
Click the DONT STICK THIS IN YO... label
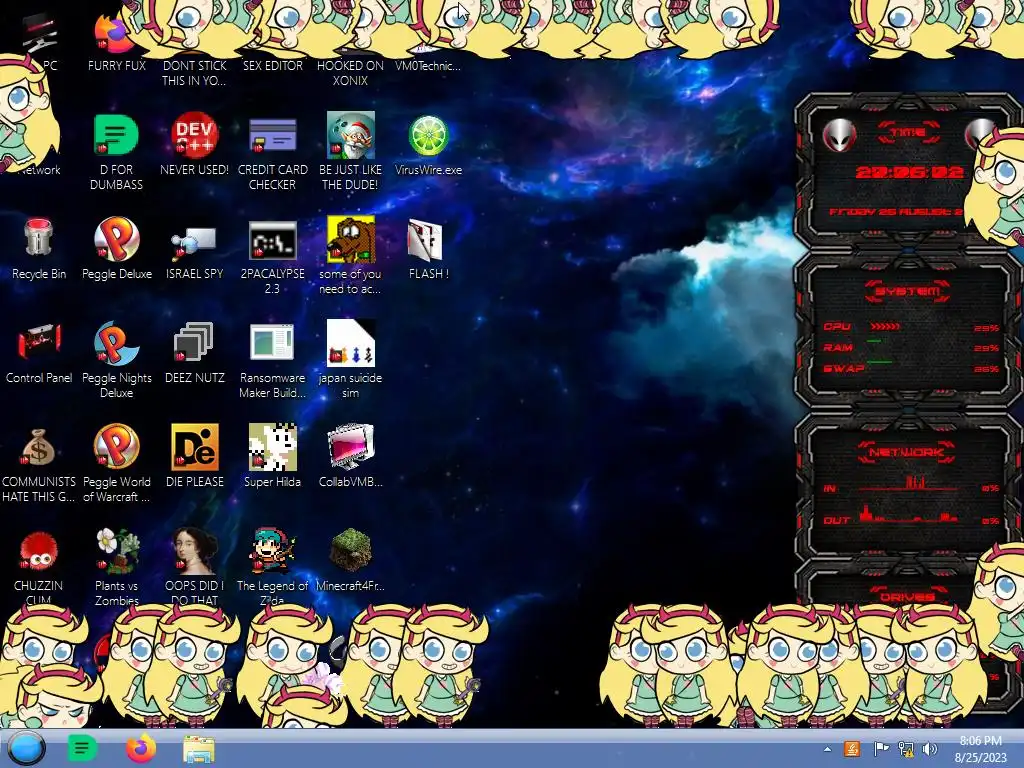click(194, 73)
